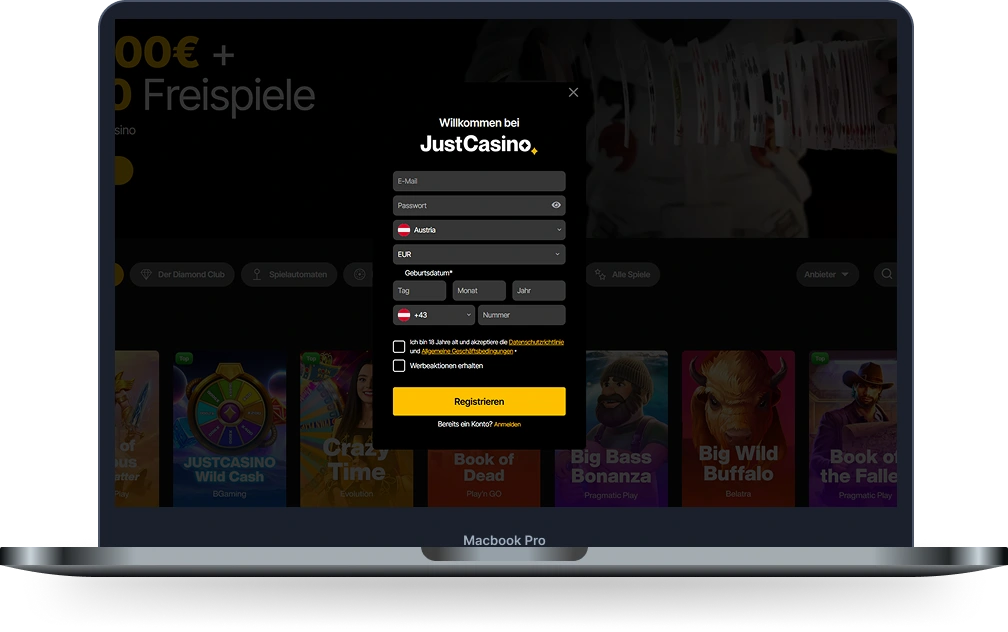Click the Austrian flag beside +43

click(x=404, y=315)
